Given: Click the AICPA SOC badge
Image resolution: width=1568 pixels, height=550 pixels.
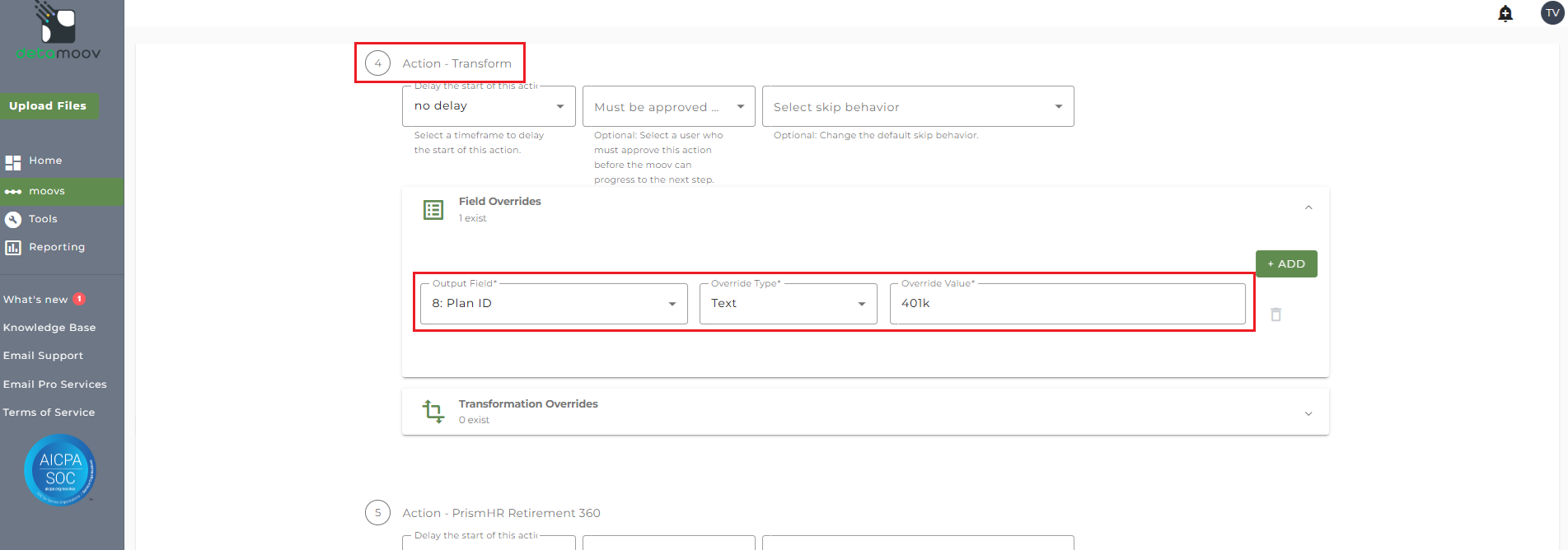Looking at the screenshot, I should (60, 470).
